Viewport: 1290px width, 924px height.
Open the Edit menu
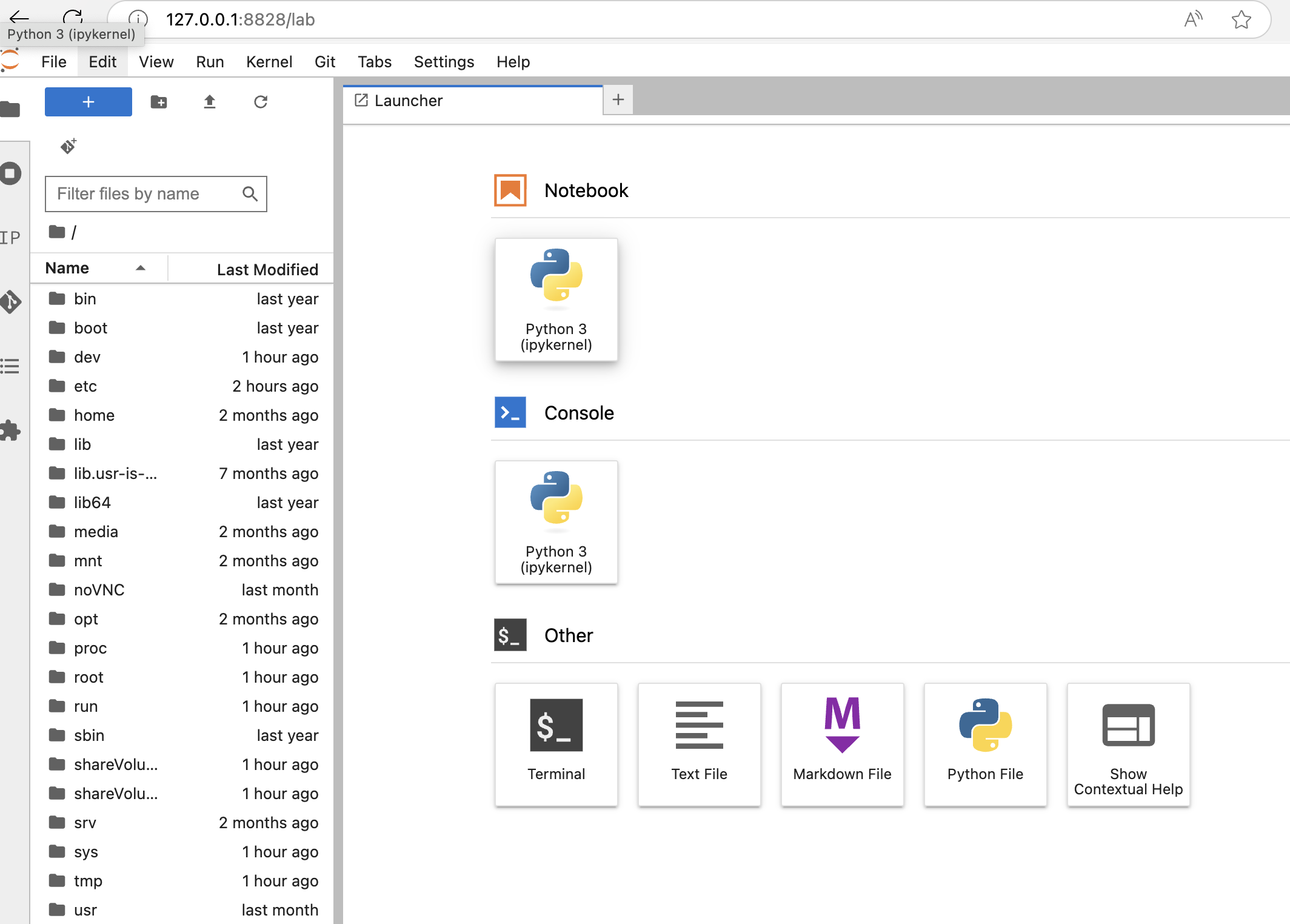(x=102, y=62)
